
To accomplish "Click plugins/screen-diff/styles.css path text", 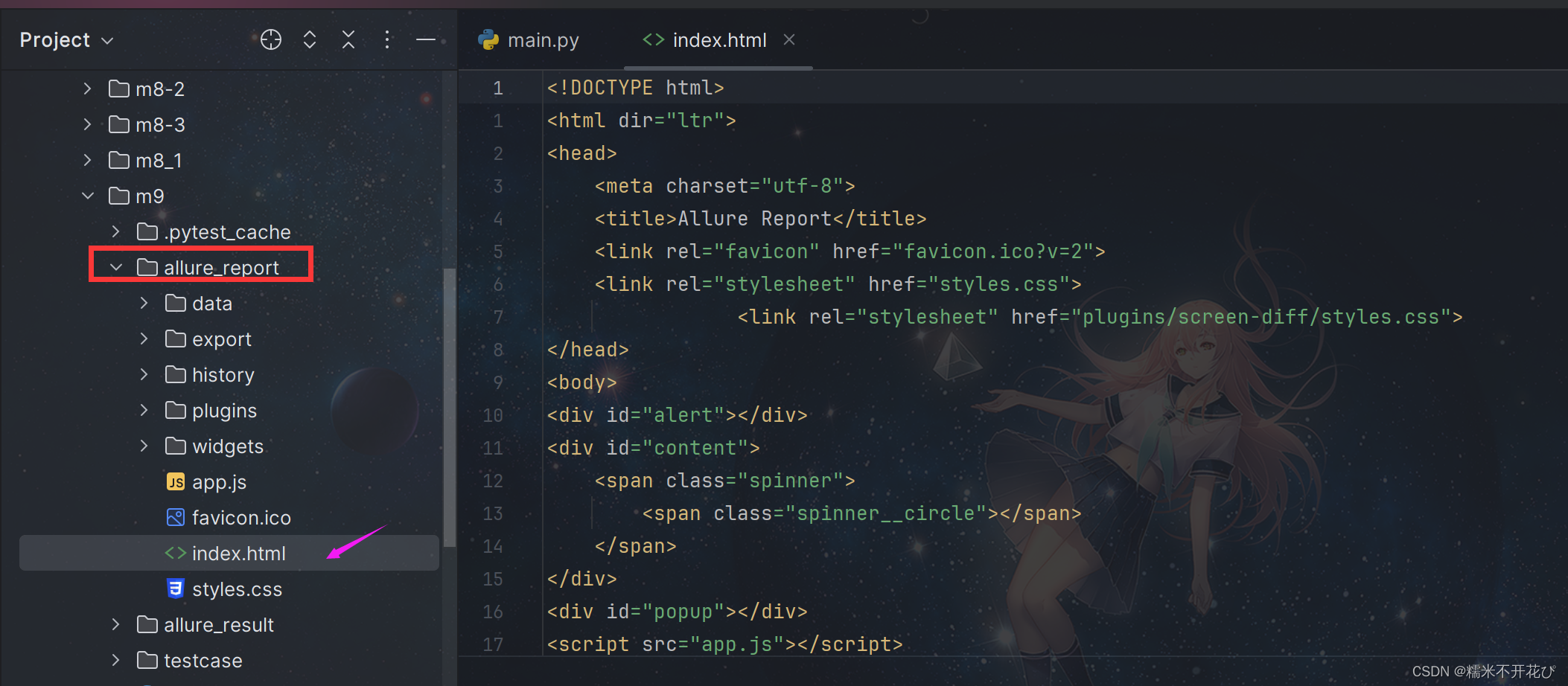I will tap(1261, 317).
